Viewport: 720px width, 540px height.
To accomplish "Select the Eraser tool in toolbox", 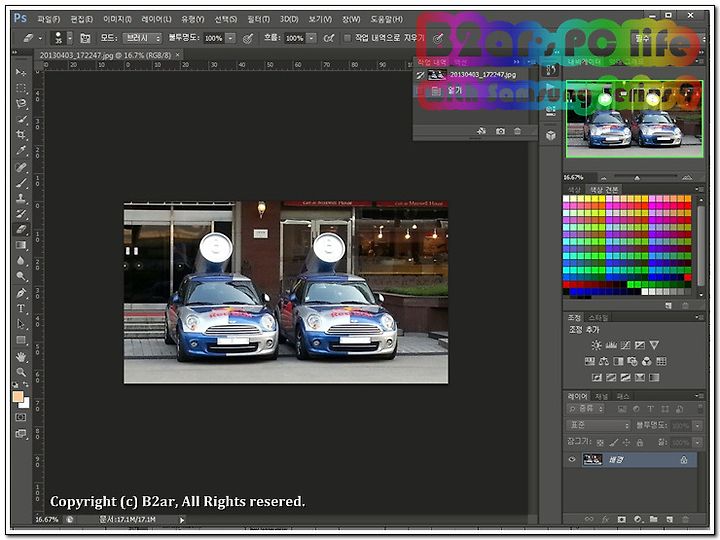I will point(21,229).
